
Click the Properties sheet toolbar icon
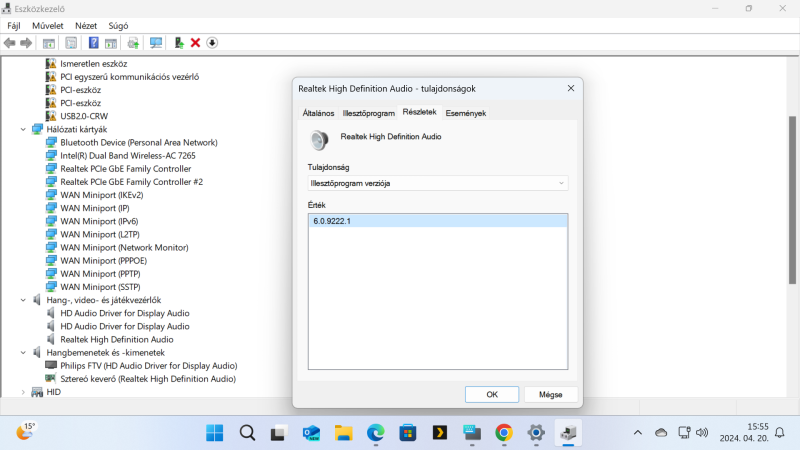tap(71, 43)
